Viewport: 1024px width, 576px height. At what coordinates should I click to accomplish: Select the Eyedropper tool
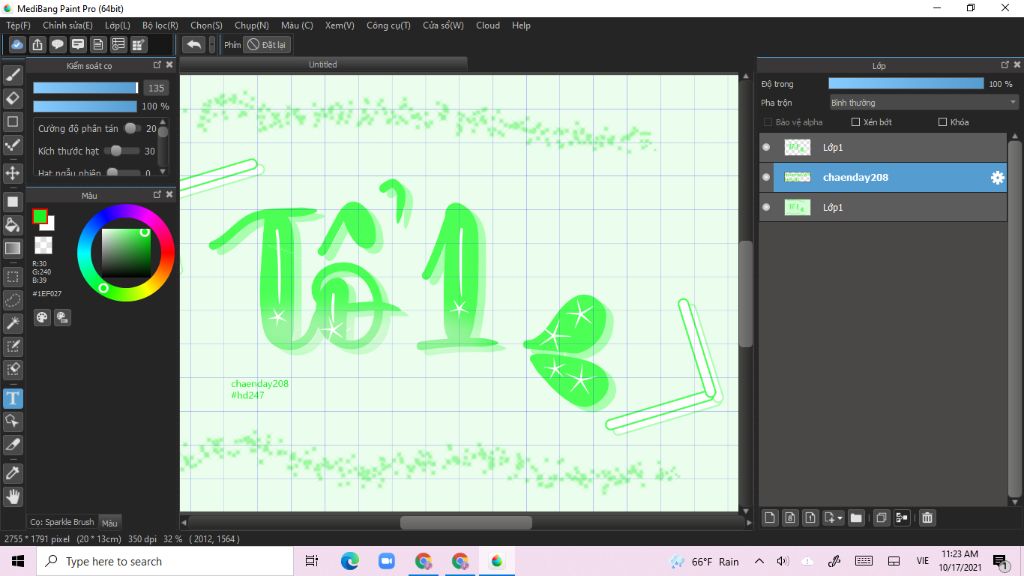click(12, 473)
